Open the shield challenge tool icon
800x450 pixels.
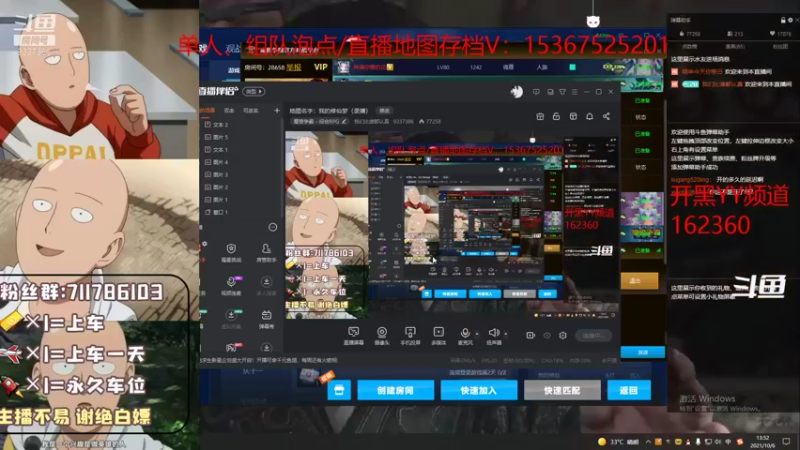click(x=231, y=252)
